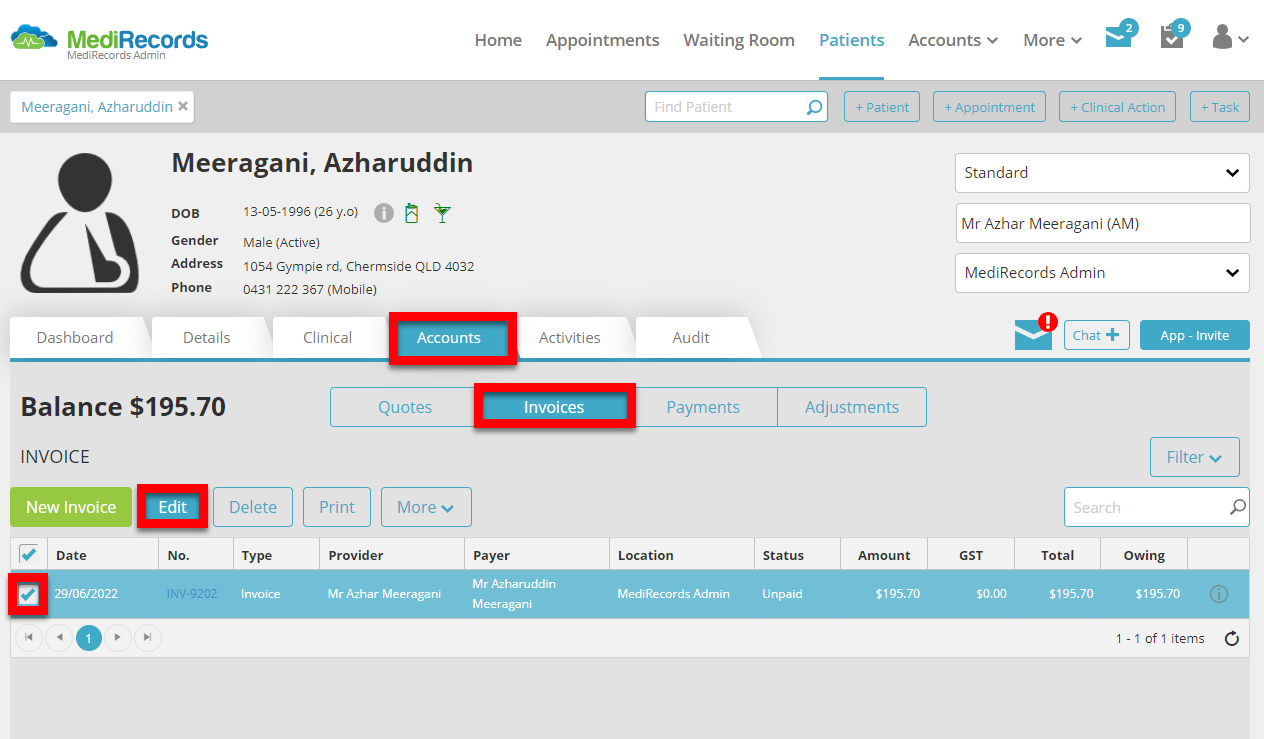Toggle the select-all invoices checkbox
Viewport: 1264px width, 739px height.
tap(29, 554)
